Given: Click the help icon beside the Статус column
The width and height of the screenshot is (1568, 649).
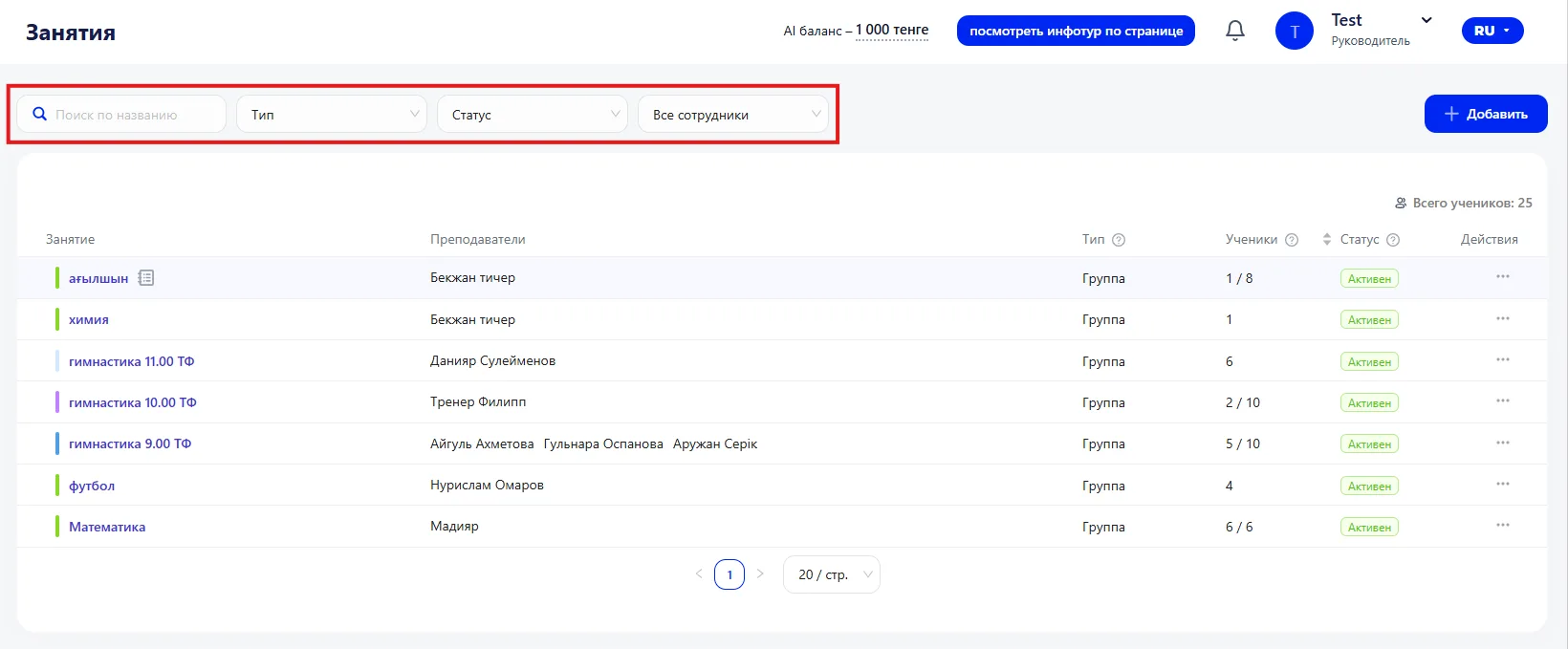Looking at the screenshot, I should [x=1393, y=240].
